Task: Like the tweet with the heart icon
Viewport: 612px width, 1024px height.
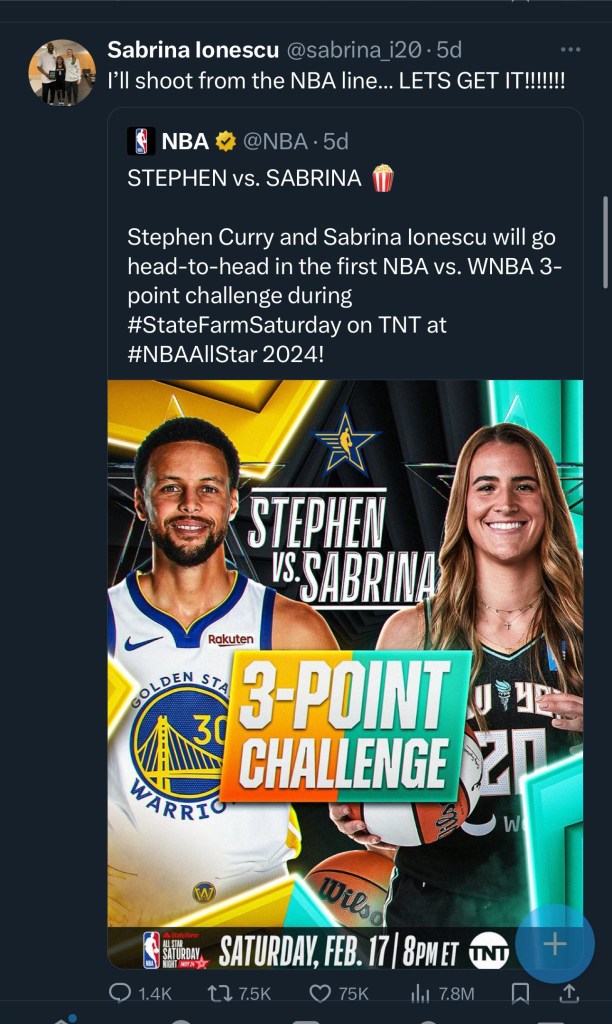Action: tap(320, 993)
